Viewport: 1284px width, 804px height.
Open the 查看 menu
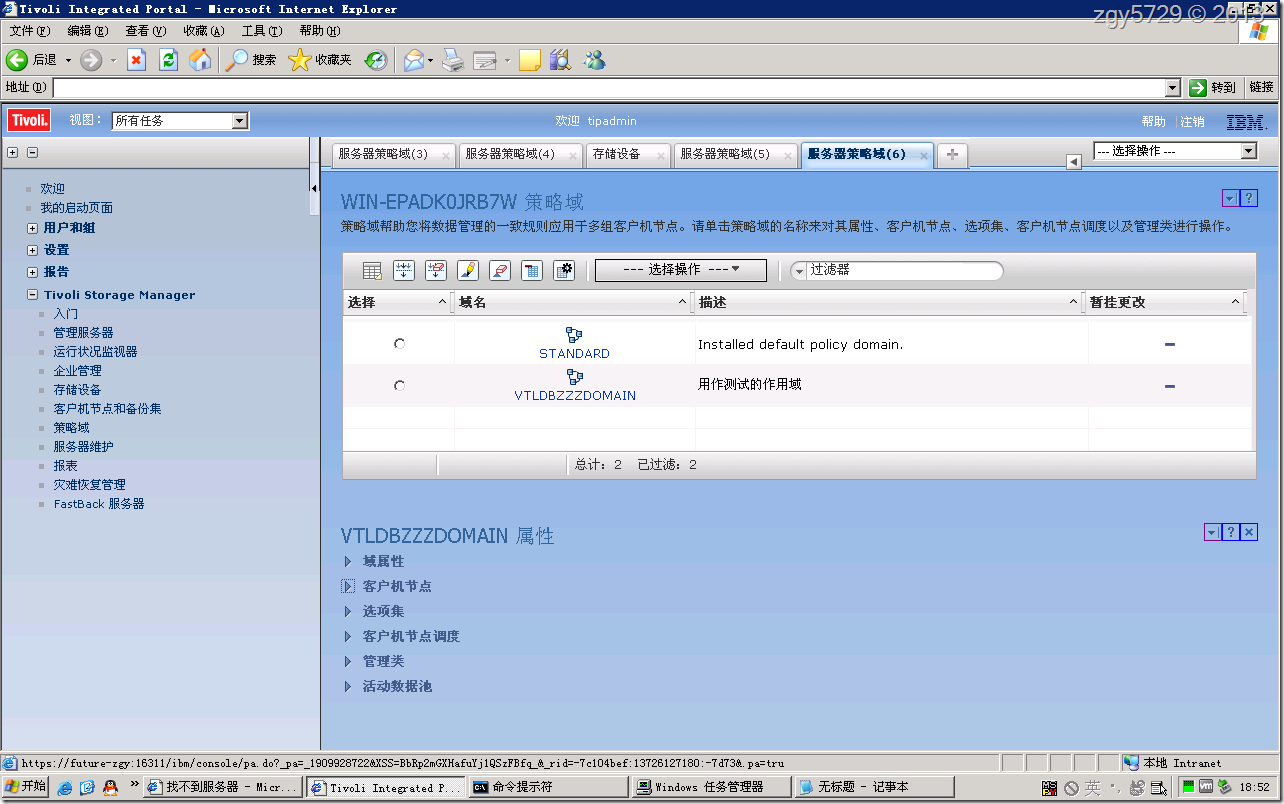pos(145,31)
